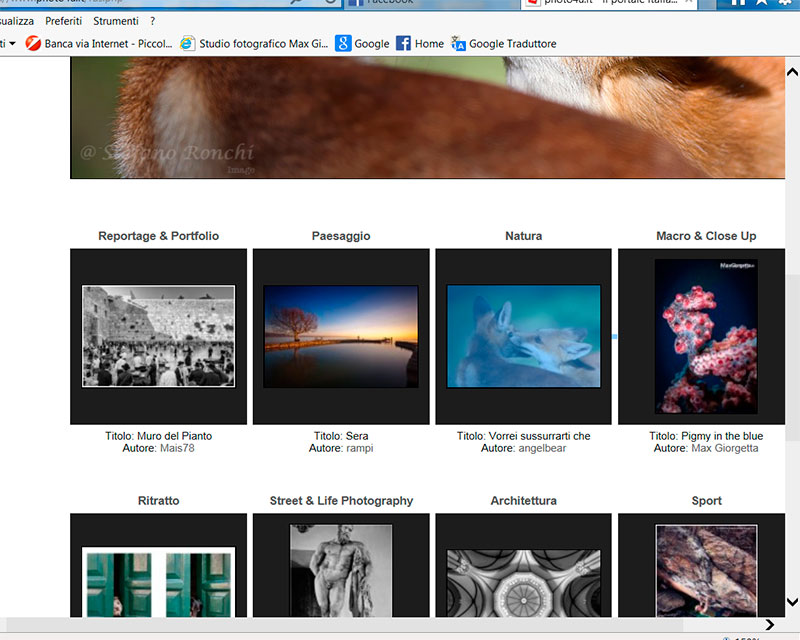Click the text 'Titolo: Pigmy in the blue'

tap(706, 436)
